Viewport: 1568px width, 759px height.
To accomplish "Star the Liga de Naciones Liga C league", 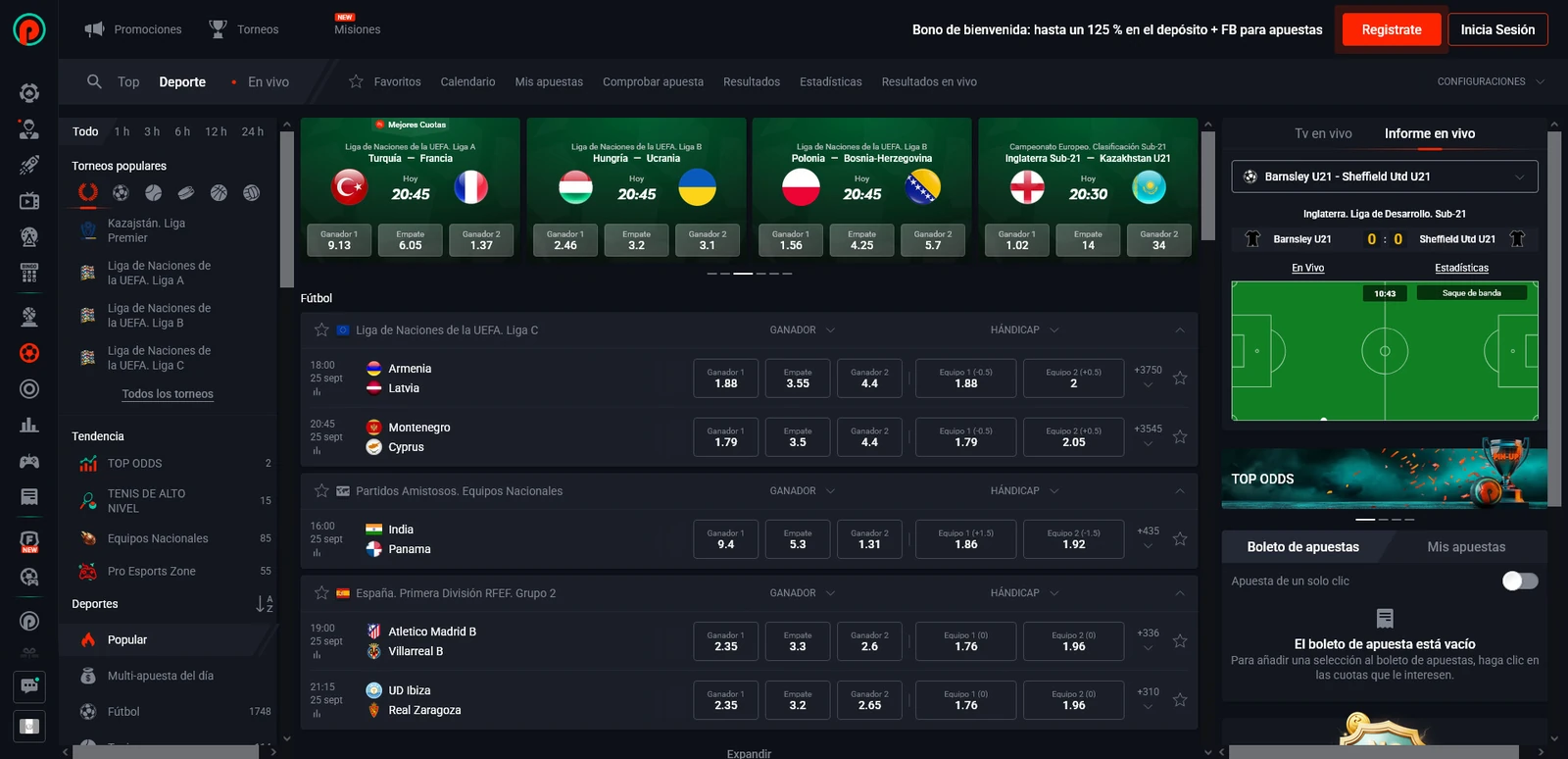I will pos(321,329).
